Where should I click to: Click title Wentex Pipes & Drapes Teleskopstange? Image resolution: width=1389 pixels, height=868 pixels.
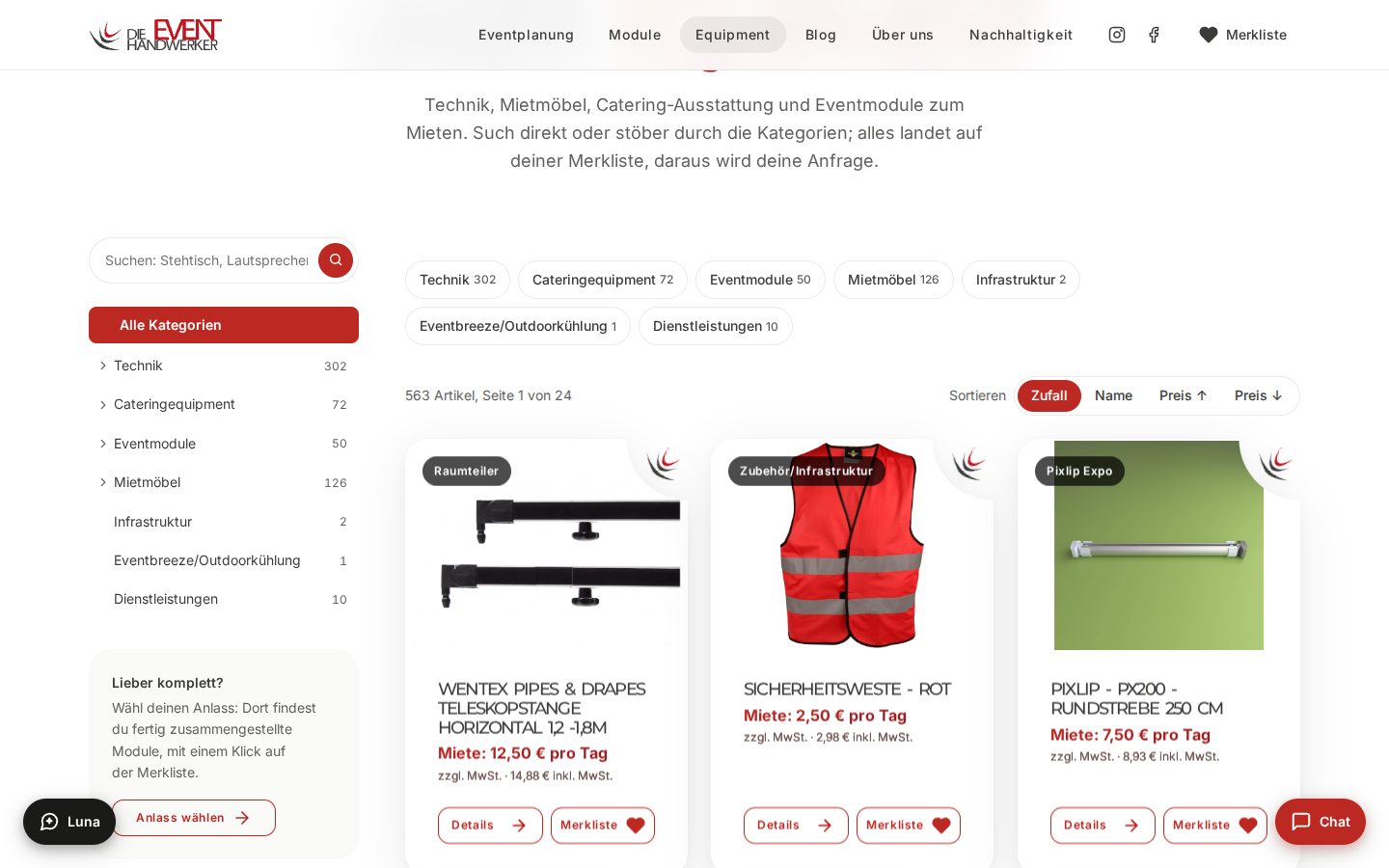click(542, 708)
